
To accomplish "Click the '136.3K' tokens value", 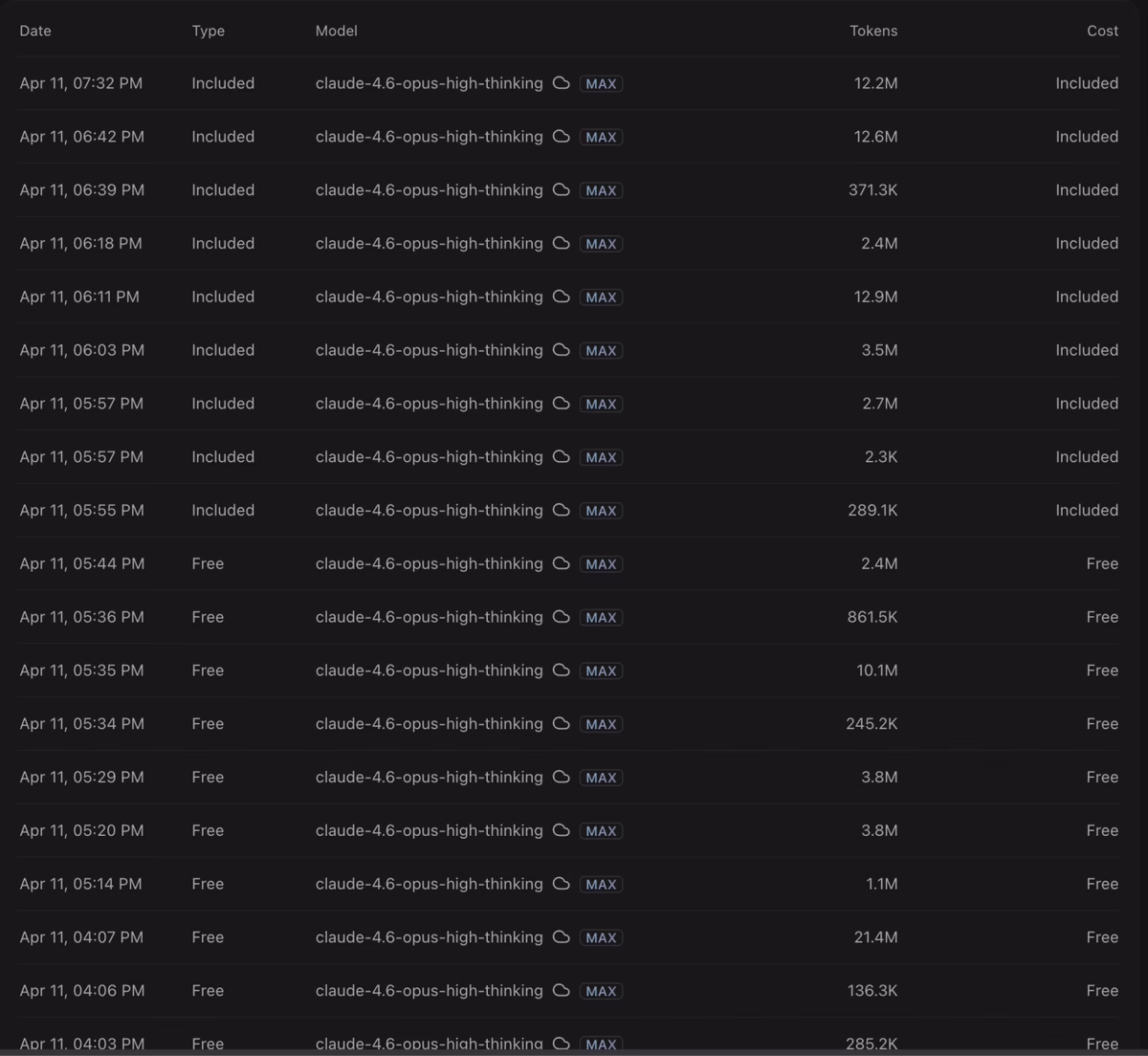I will click(x=872, y=991).
